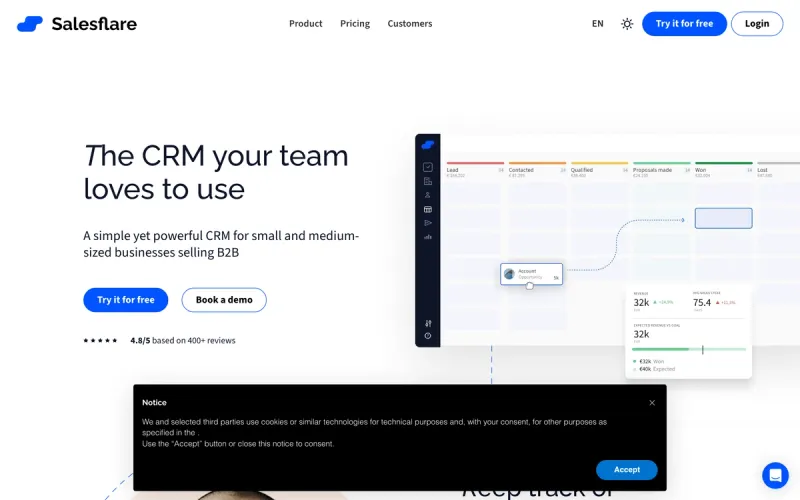
Task: Open the Customers menu item
Action: point(410,24)
